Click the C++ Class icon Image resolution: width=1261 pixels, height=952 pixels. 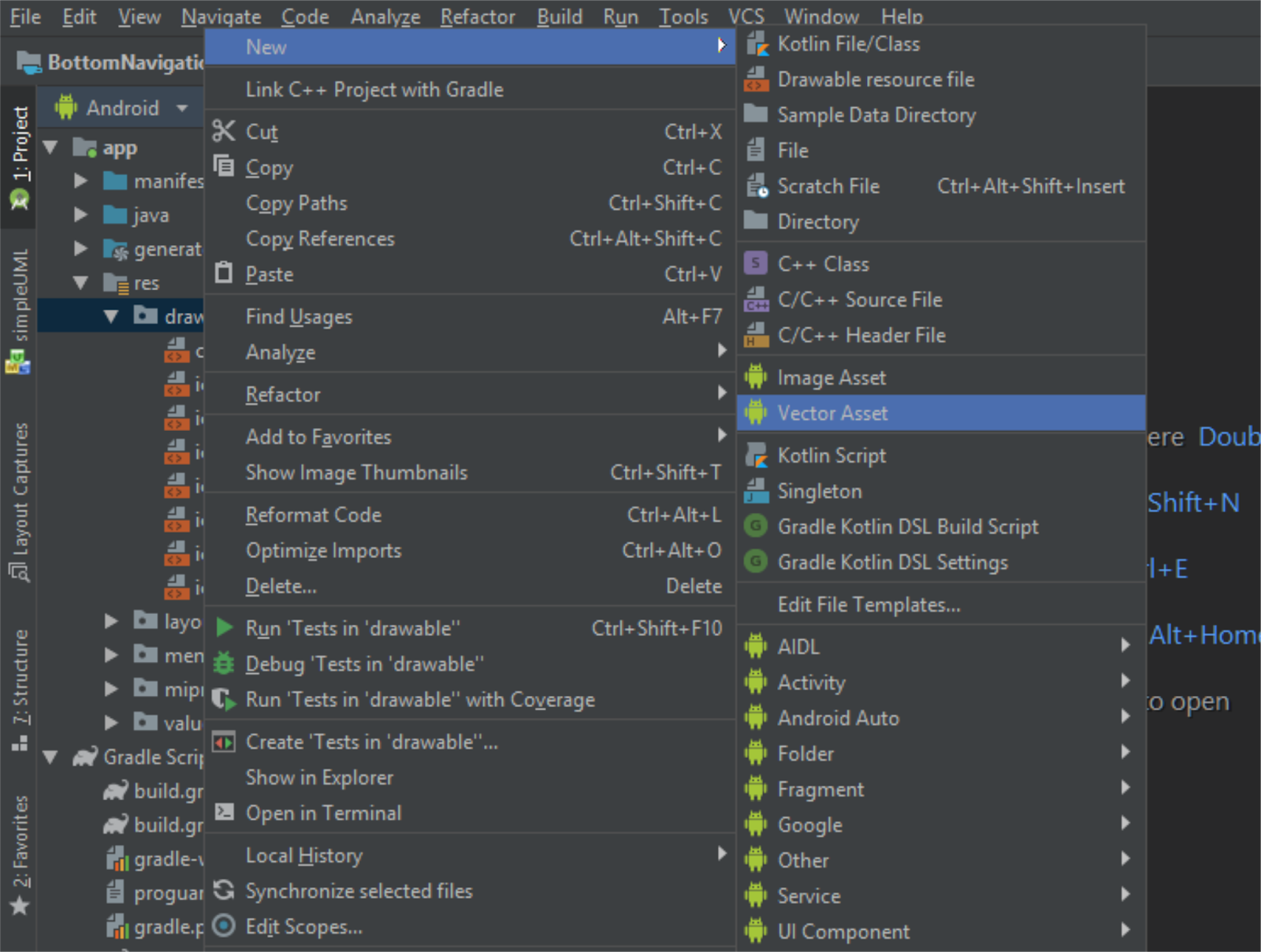tap(756, 263)
